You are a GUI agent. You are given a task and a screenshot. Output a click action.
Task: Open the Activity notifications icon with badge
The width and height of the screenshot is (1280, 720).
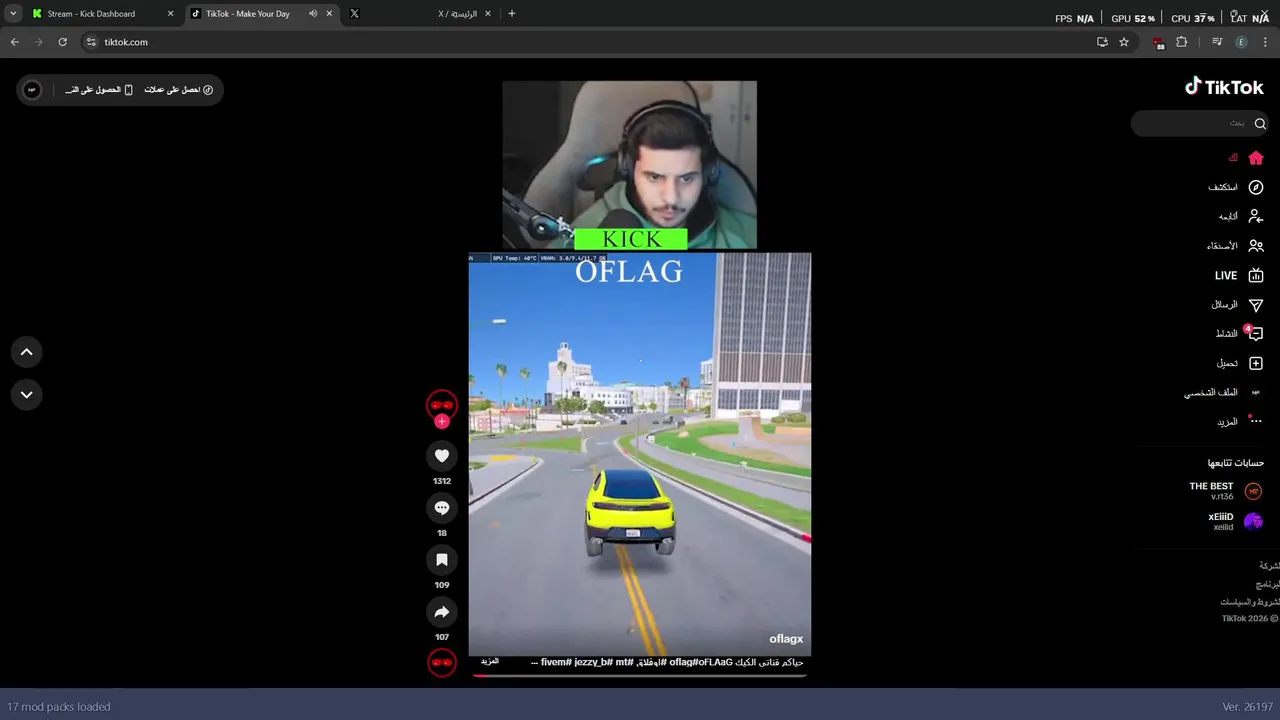tap(1255, 333)
